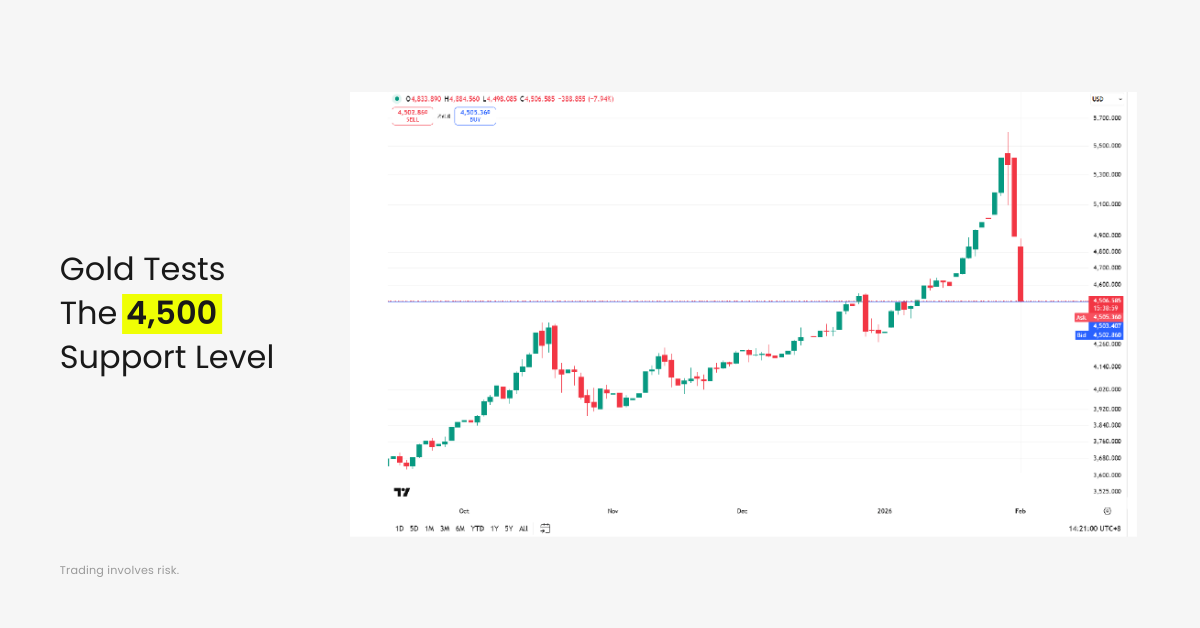Screen dimensions: 1200x628
Task: Switch to the YTD range
Action: click(477, 528)
